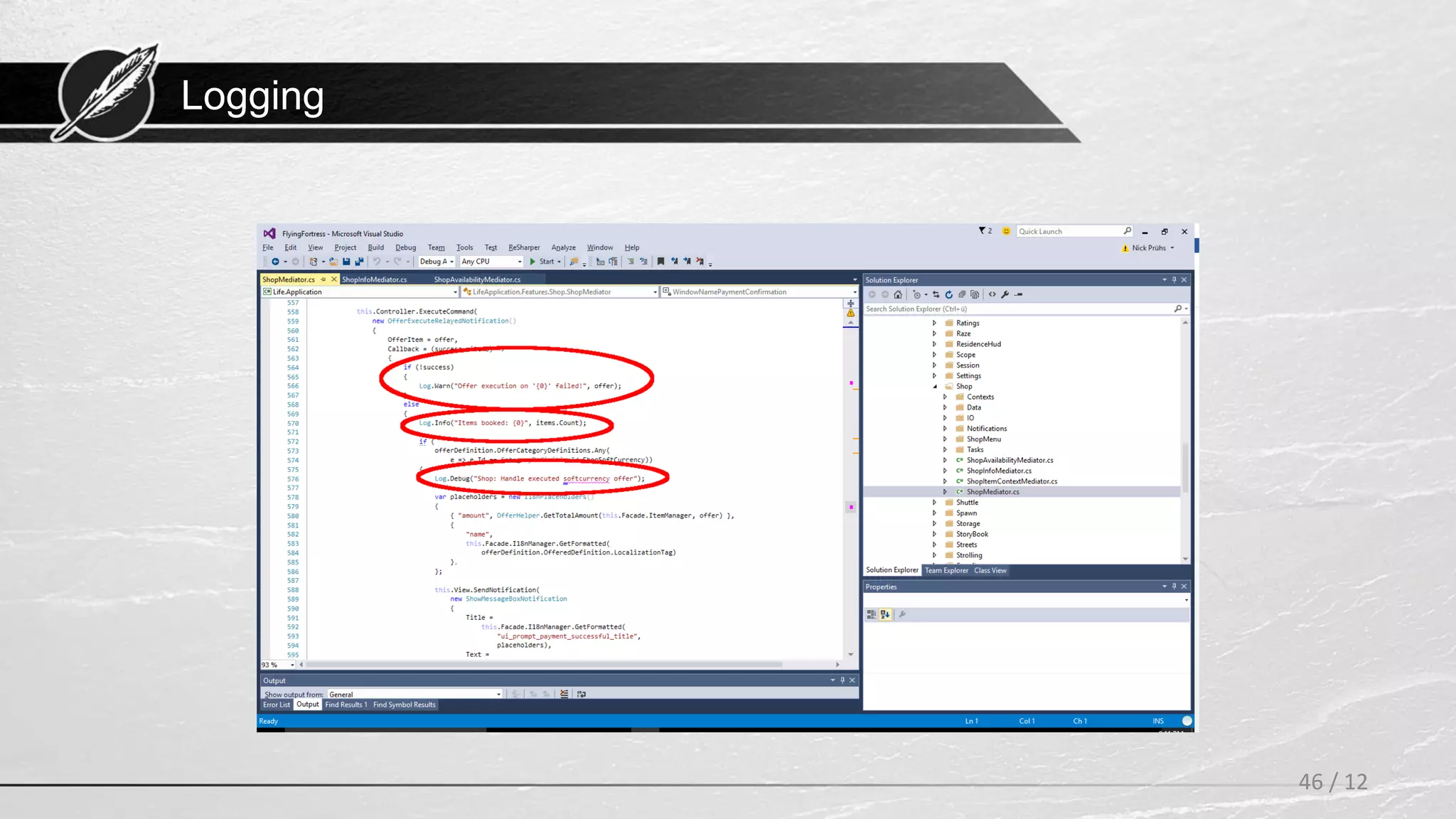The width and height of the screenshot is (1456, 819).
Task: Toggle bookmark using the bookmark icon
Action: coord(660,262)
